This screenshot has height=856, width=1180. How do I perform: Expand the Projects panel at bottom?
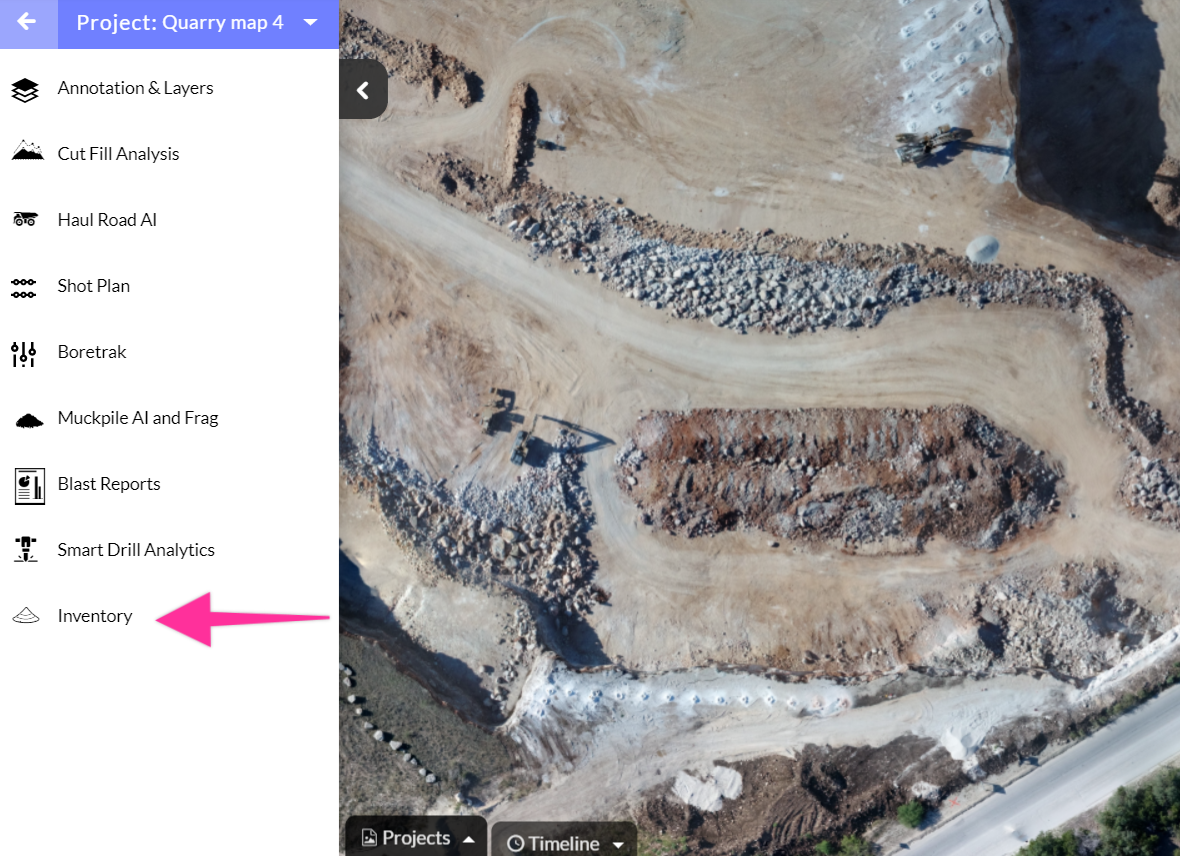(x=416, y=837)
